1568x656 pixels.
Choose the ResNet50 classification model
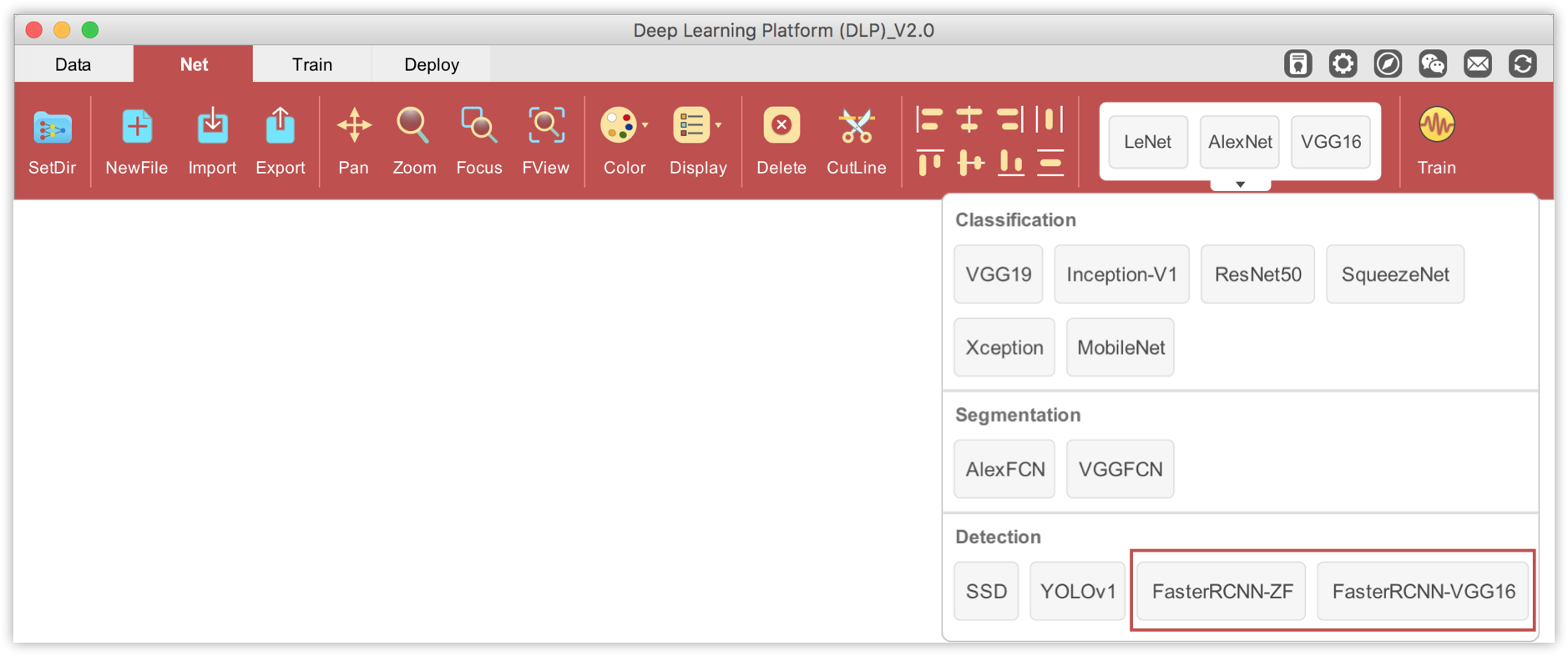coord(1257,275)
